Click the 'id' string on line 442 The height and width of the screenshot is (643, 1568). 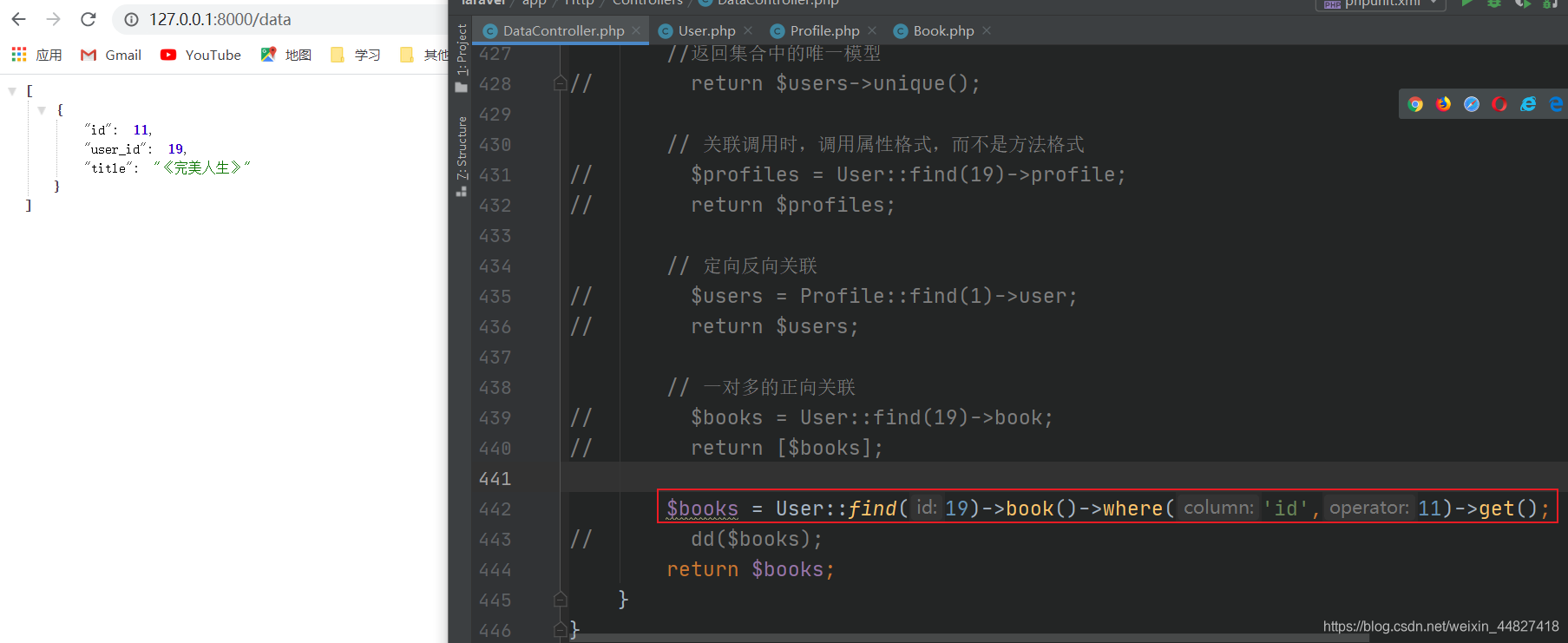[x=1286, y=508]
